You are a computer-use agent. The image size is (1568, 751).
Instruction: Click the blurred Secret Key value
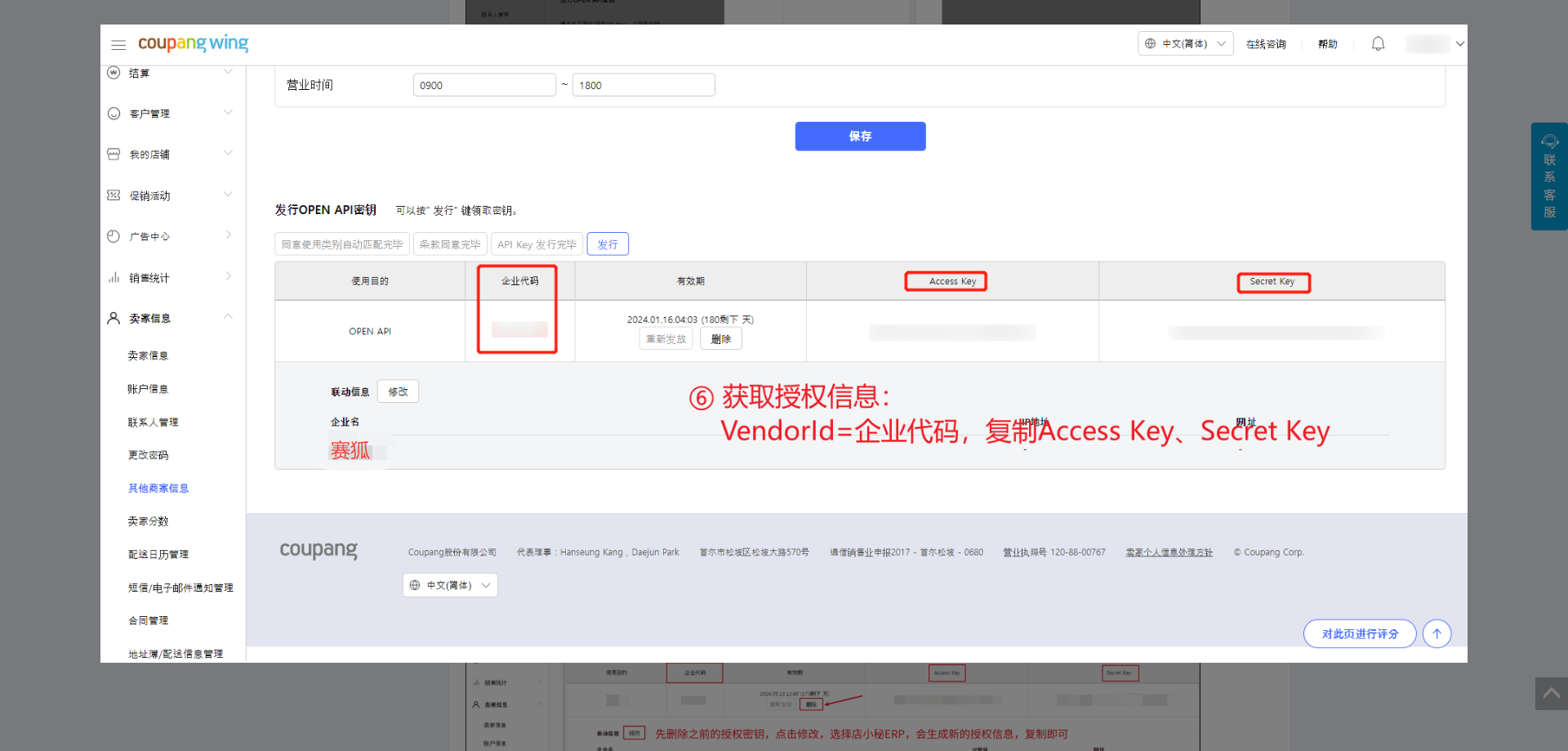1276,333
